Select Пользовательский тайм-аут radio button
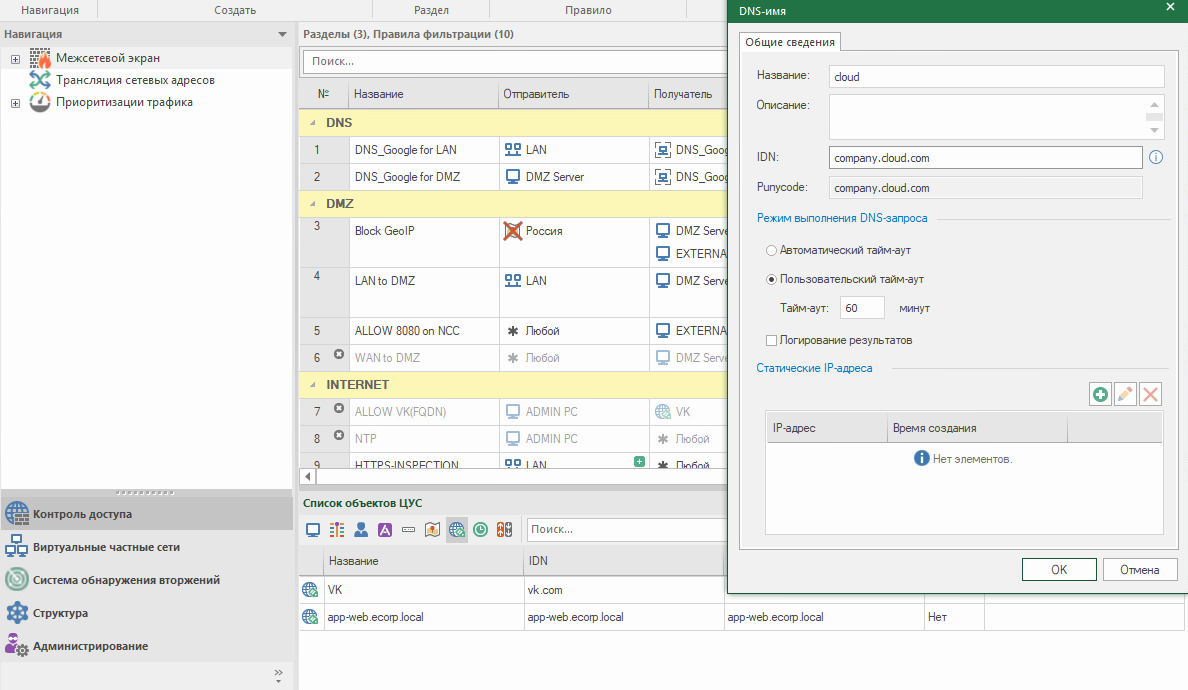This screenshot has width=1188, height=690. click(x=771, y=279)
